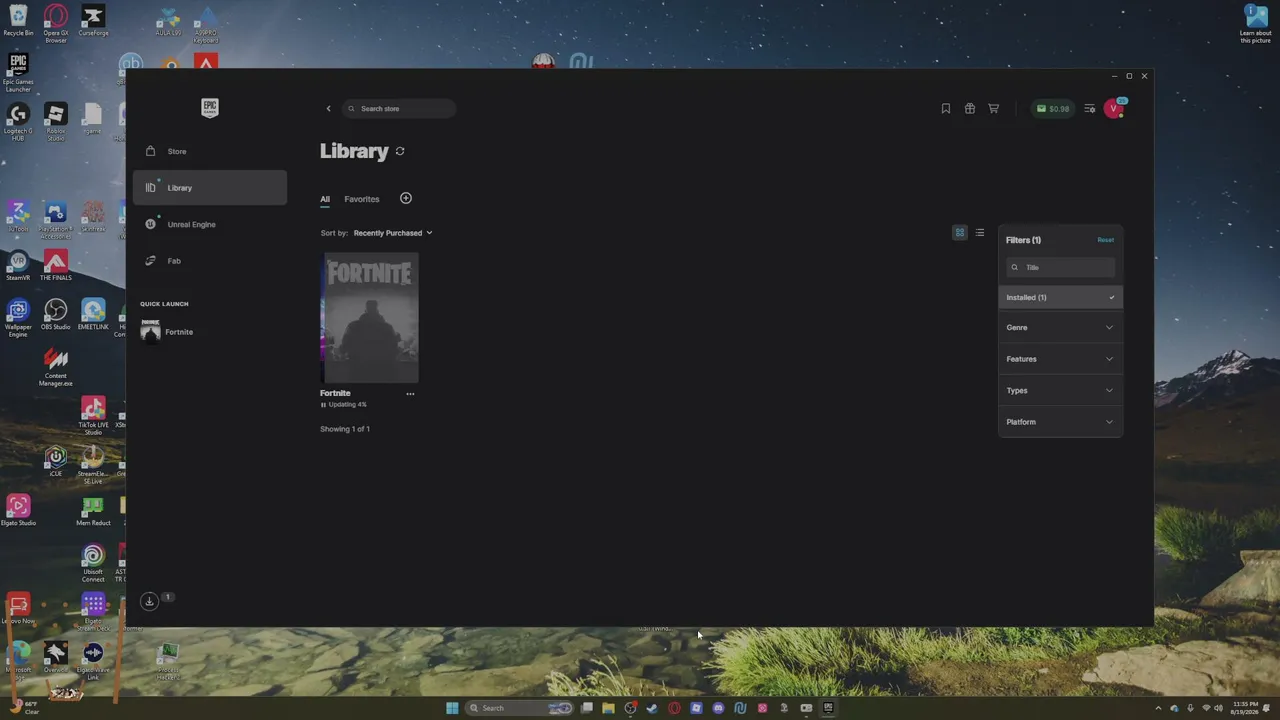Open the shopping cart
Screen dimensions: 1280x720
coord(994,109)
